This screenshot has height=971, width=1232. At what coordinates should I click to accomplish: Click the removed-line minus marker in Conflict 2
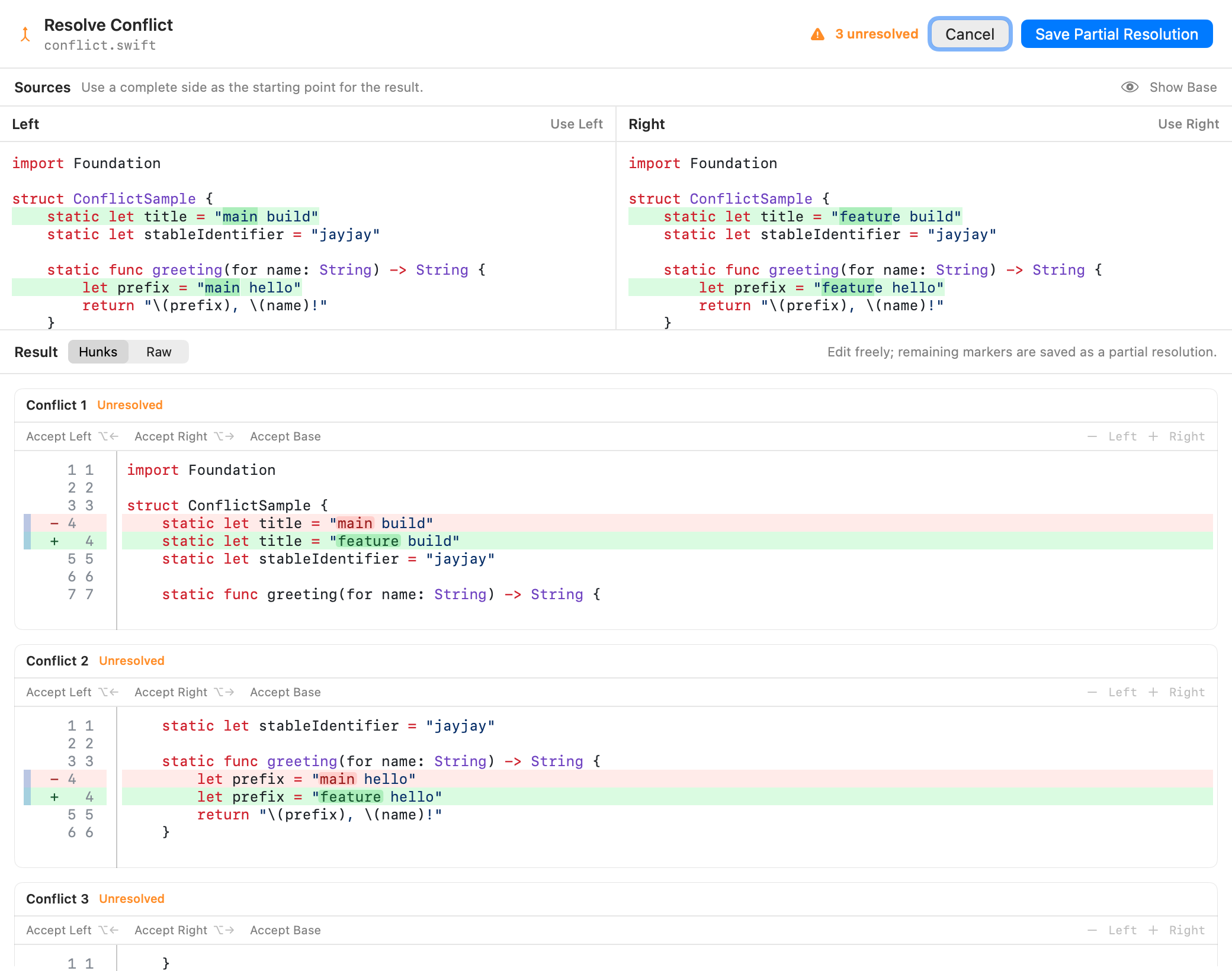pyautogui.click(x=54, y=779)
